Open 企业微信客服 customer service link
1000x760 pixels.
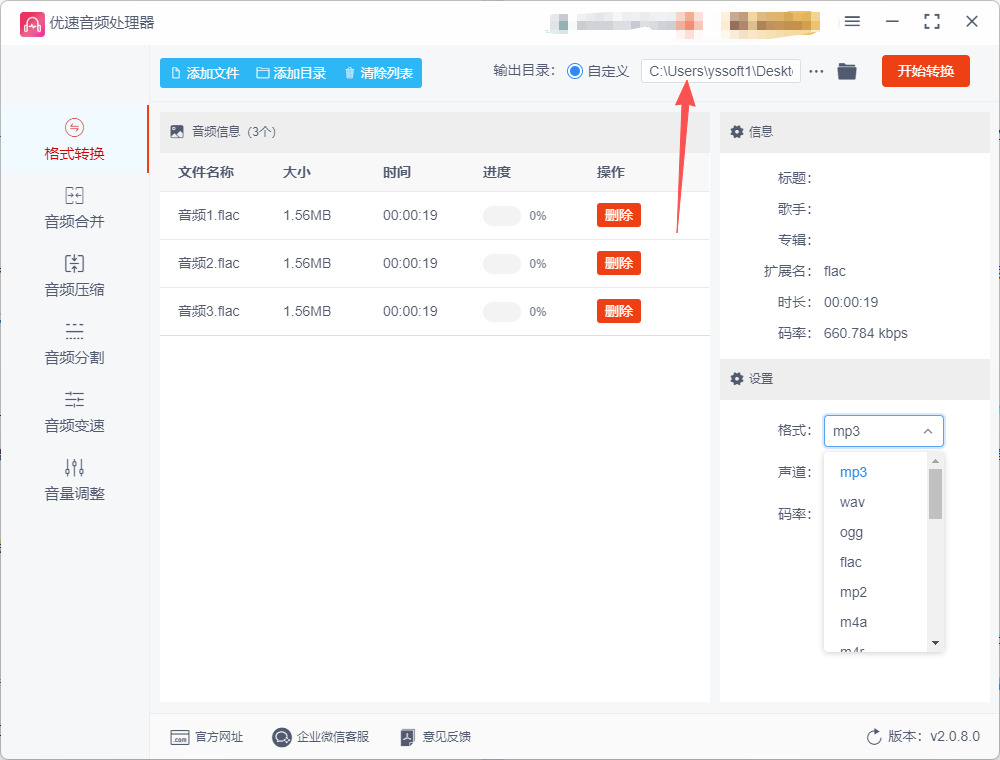tap(320, 737)
